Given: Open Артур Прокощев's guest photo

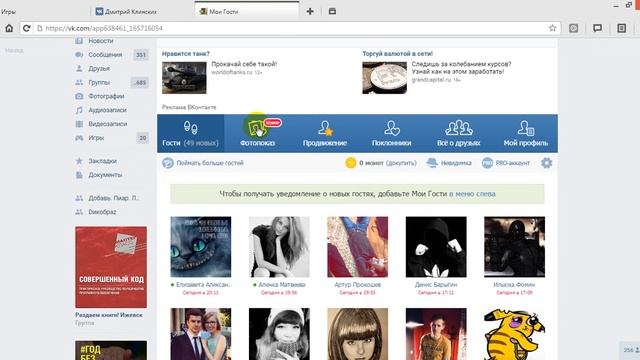Looking at the screenshot, I should (358, 247).
